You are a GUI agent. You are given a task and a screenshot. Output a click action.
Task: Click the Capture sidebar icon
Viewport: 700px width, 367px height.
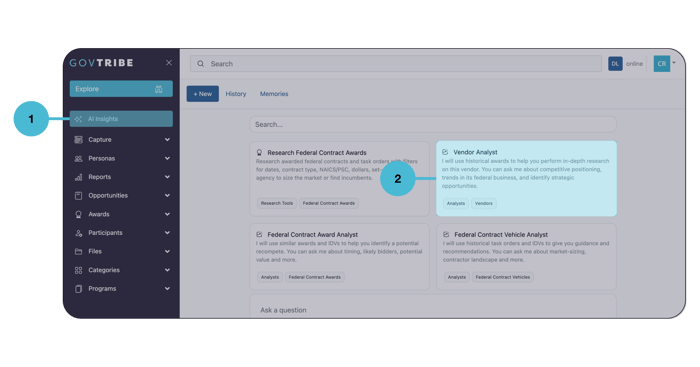[79, 140]
